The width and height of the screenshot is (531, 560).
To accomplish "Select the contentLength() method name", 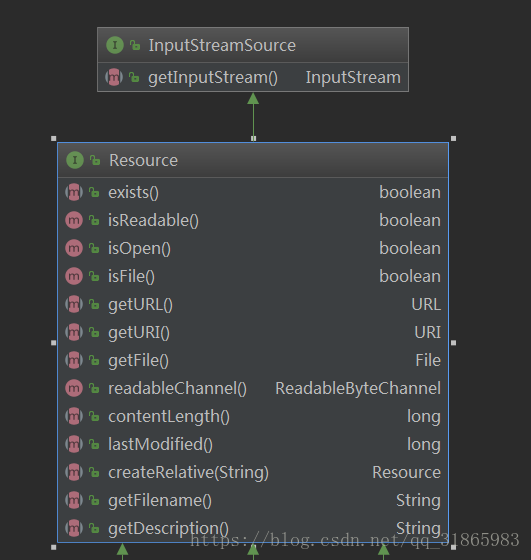I will [169, 417].
